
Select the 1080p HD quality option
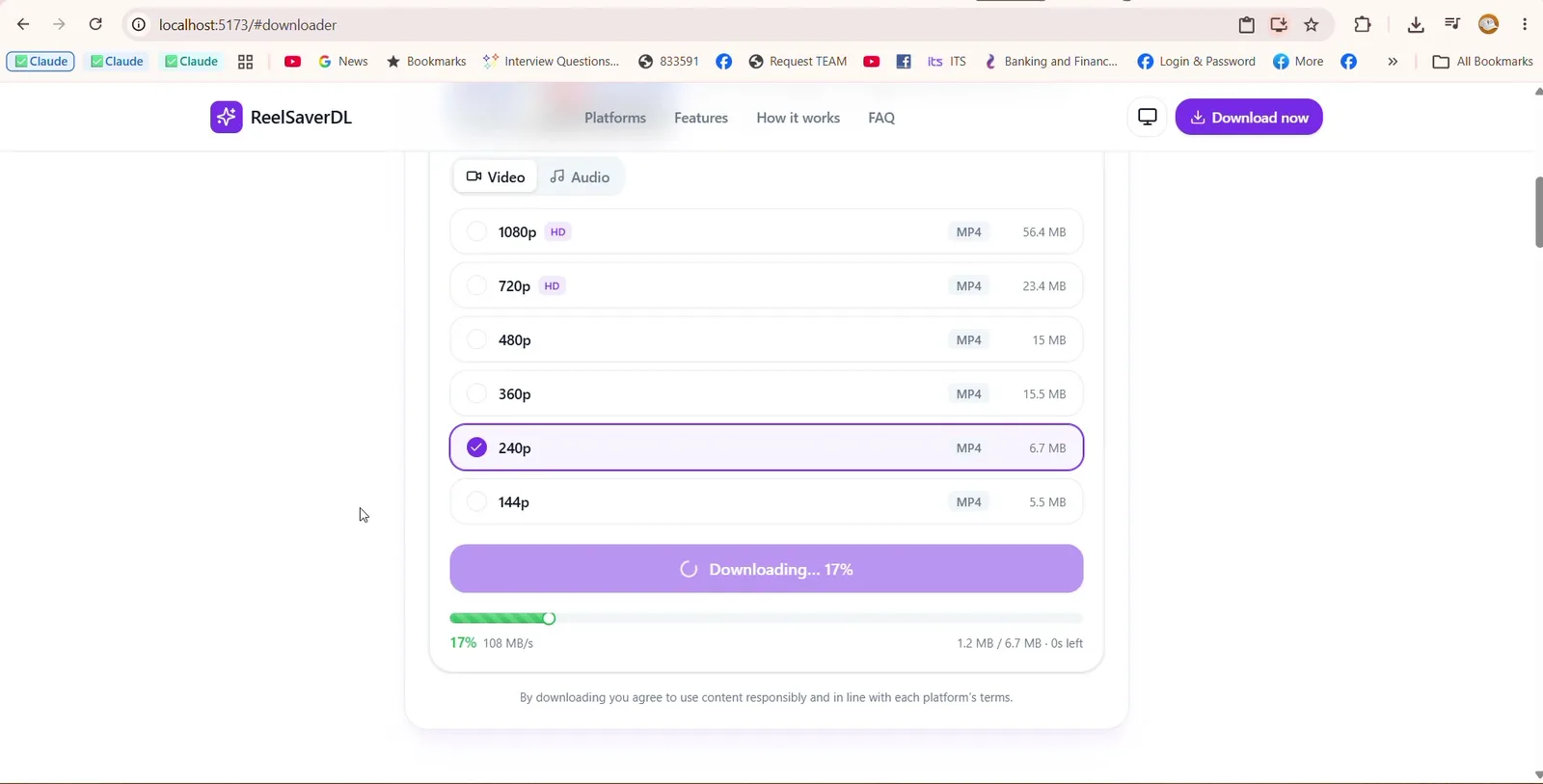pos(767,232)
